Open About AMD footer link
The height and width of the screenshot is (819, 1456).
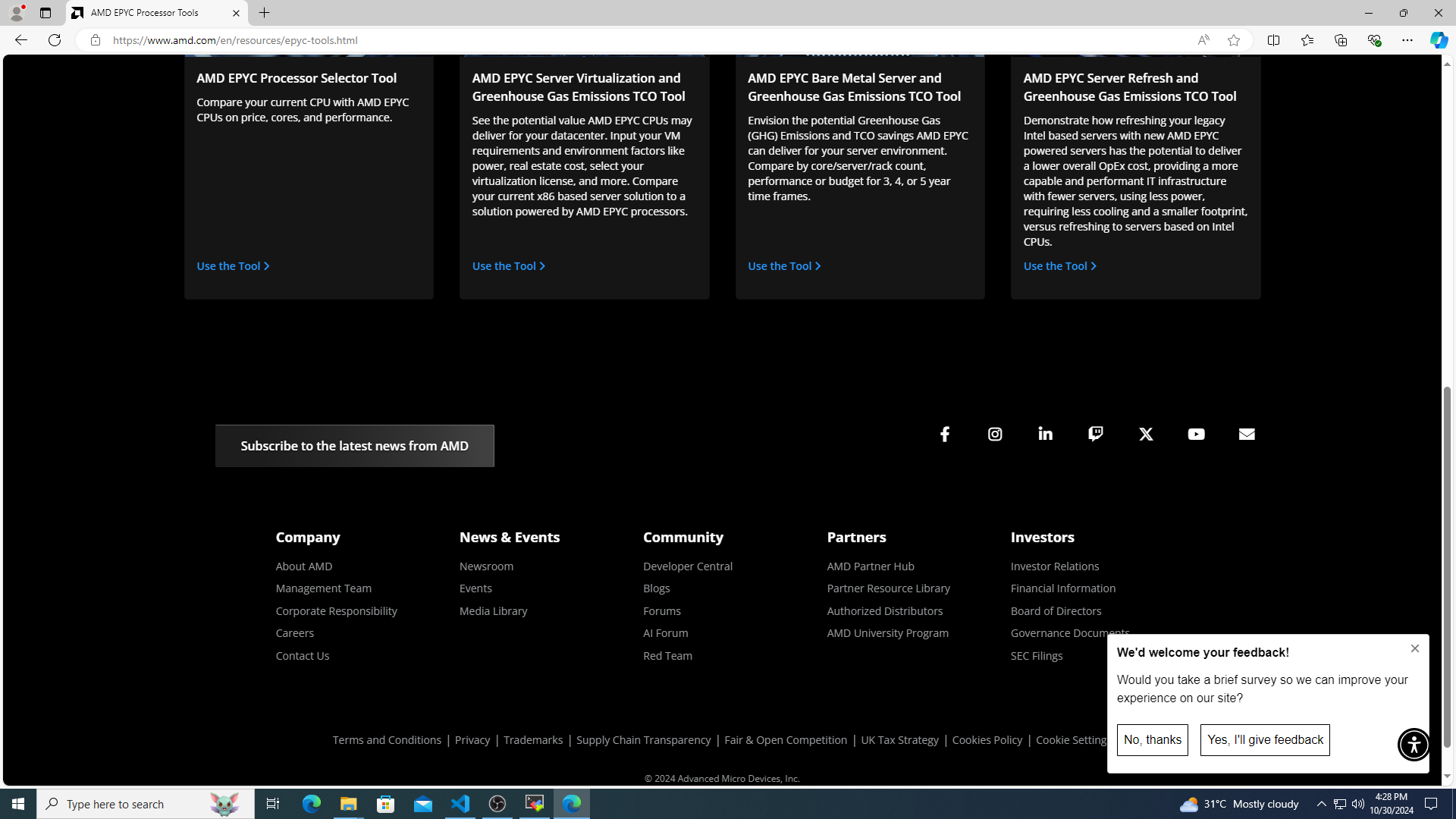pos(304,566)
